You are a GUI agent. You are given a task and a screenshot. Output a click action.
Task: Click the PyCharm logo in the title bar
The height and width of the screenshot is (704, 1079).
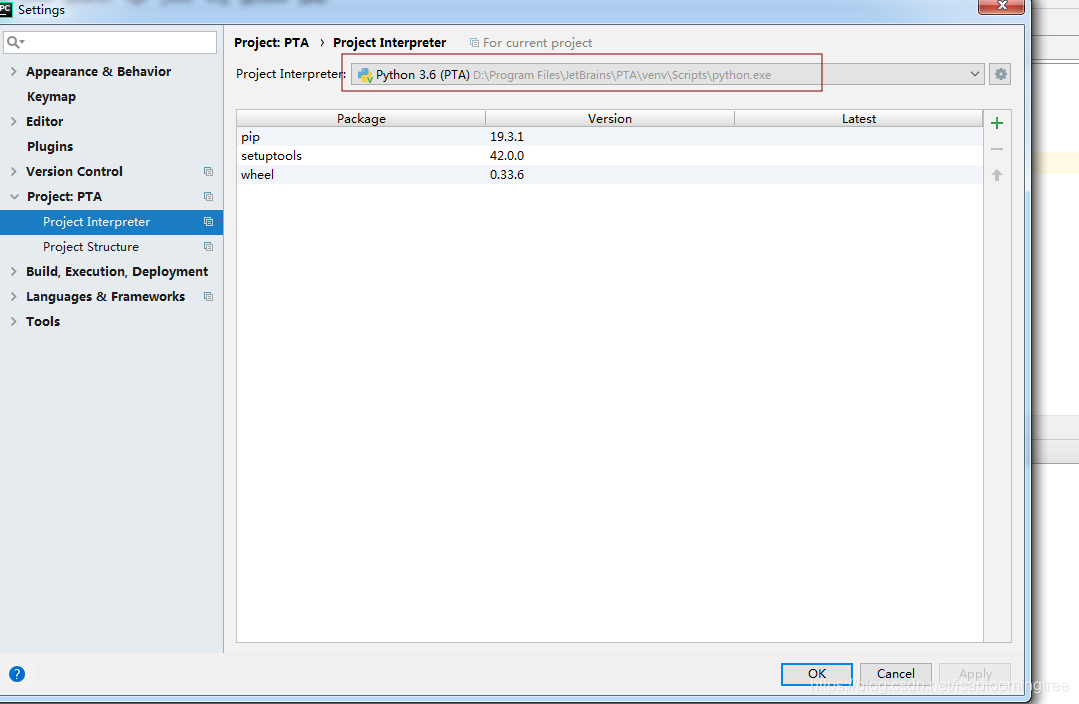point(6,9)
